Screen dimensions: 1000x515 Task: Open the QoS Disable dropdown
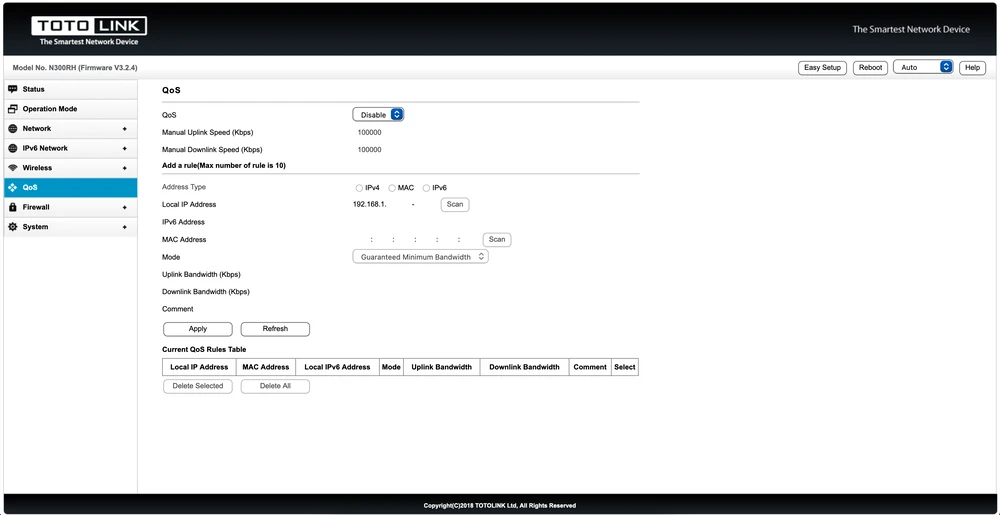coord(378,115)
